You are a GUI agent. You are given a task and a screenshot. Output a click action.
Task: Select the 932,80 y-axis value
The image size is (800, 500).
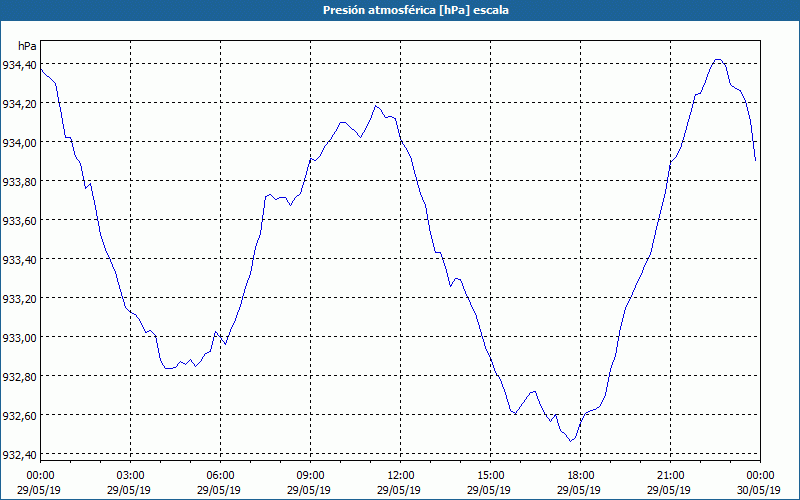19,377
